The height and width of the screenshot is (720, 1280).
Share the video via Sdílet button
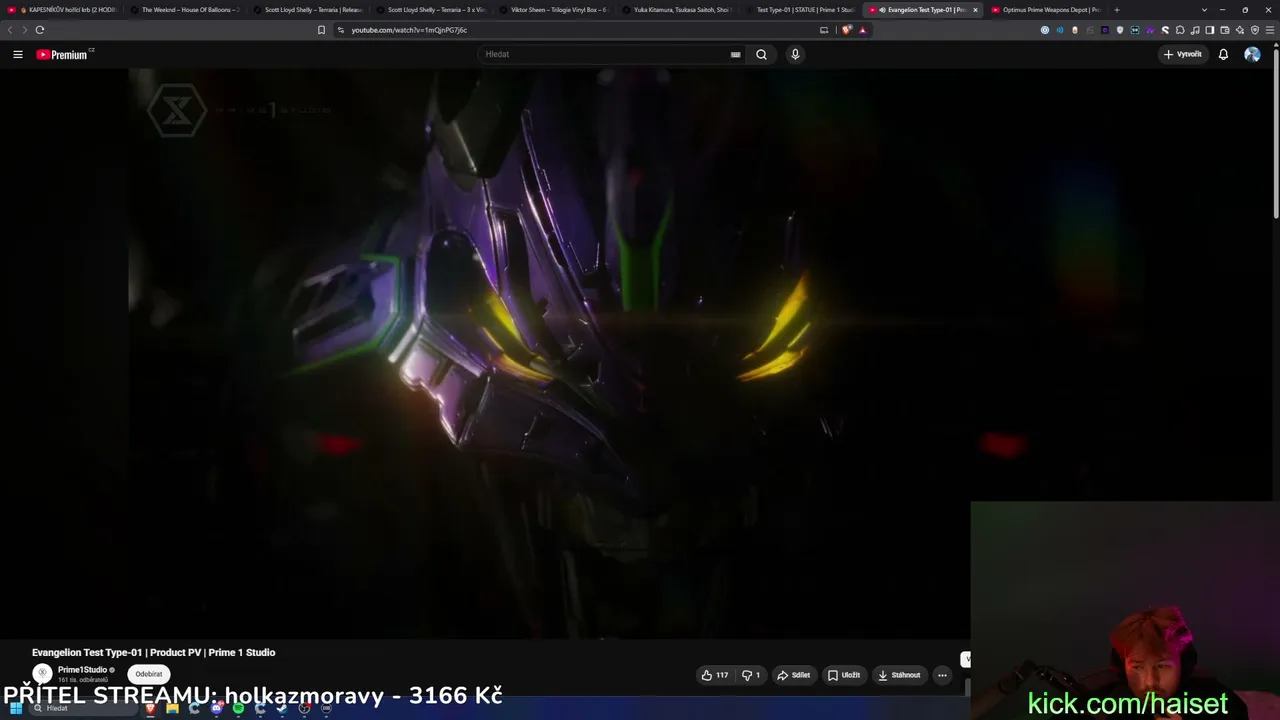pyautogui.click(x=794, y=675)
